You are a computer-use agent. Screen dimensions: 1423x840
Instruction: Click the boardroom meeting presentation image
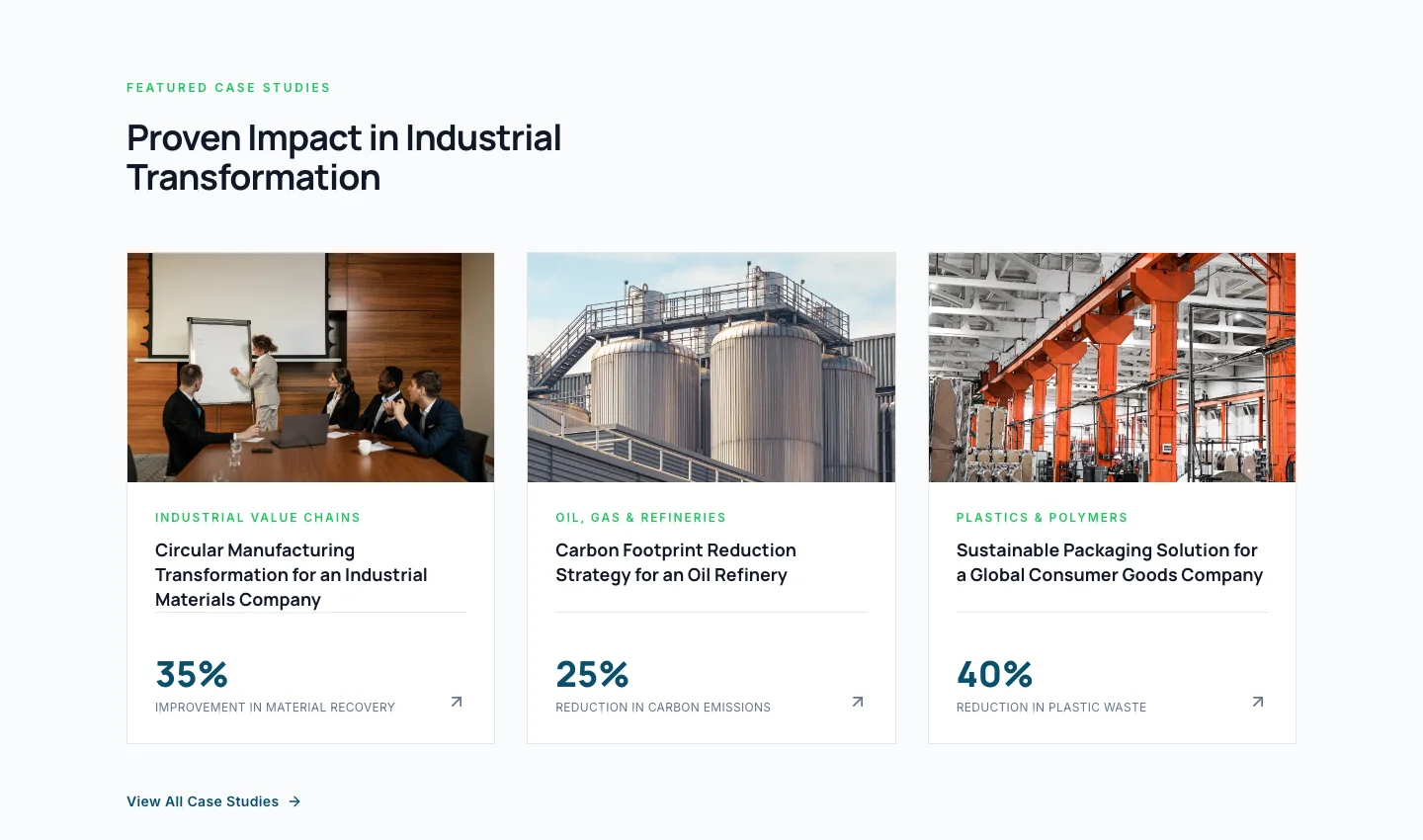(x=310, y=368)
